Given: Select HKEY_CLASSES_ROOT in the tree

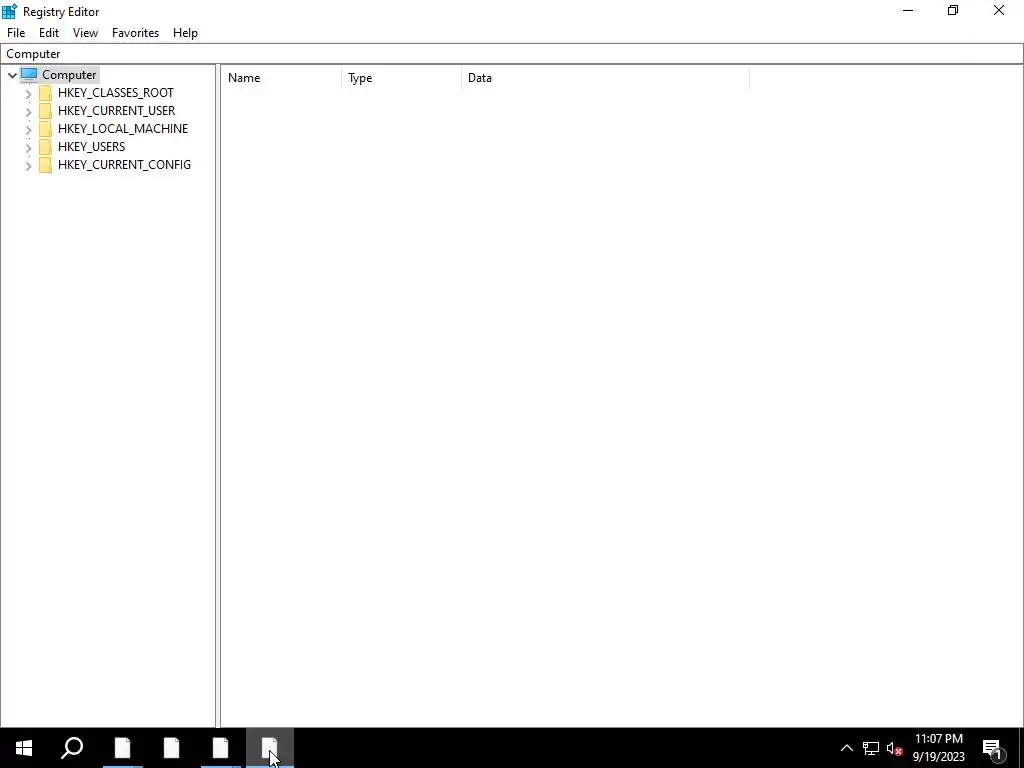Looking at the screenshot, I should pos(116,93).
